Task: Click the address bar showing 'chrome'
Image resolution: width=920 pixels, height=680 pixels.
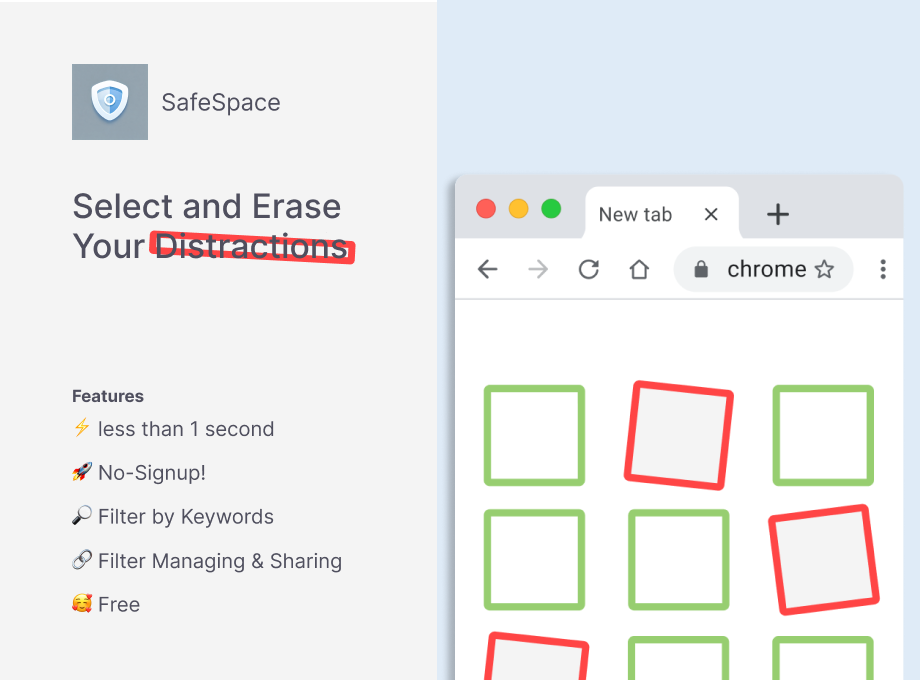Action: pos(765,268)
